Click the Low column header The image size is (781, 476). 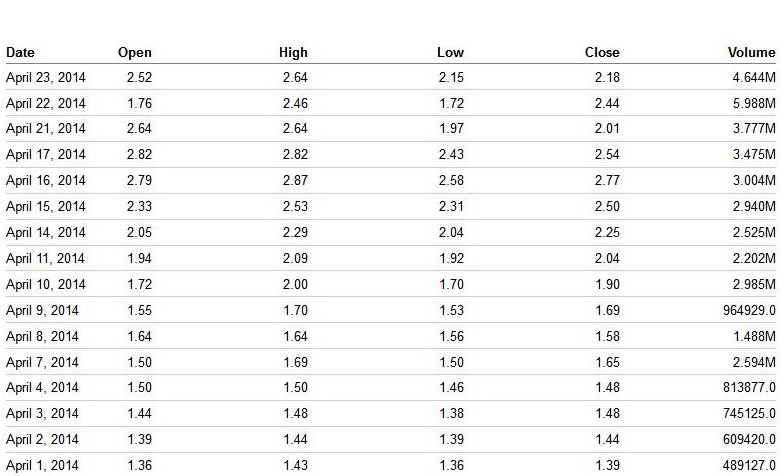tap(450, 52)
